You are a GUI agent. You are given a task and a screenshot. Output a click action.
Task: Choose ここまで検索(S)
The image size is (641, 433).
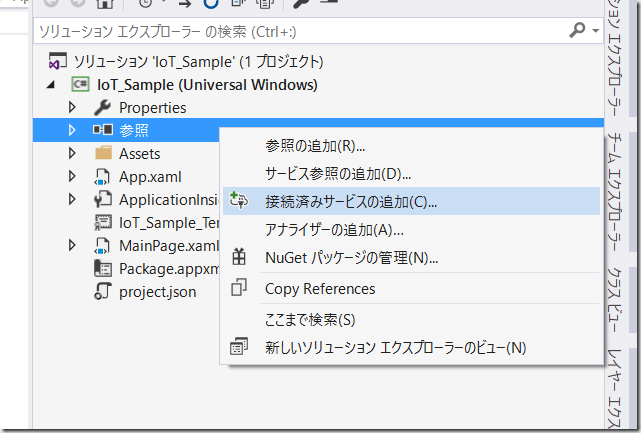pyautogui.click(x=411, y=319)
